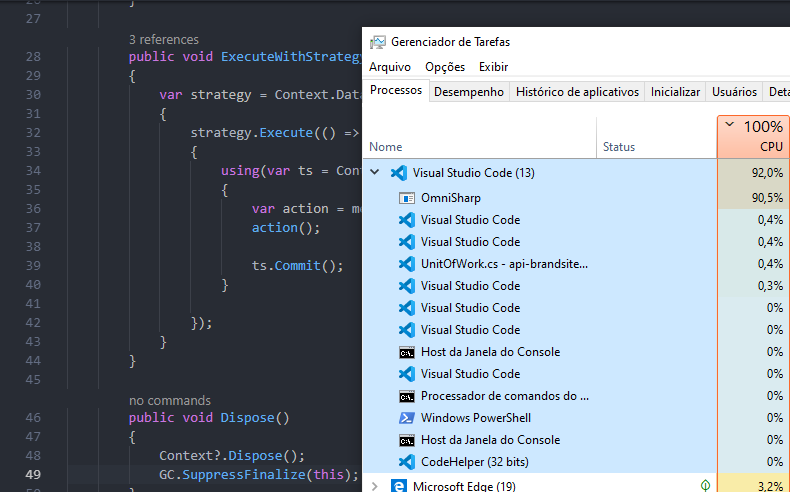
Task: Select the CodeHelper (32 bits) row
Action: 576,462
